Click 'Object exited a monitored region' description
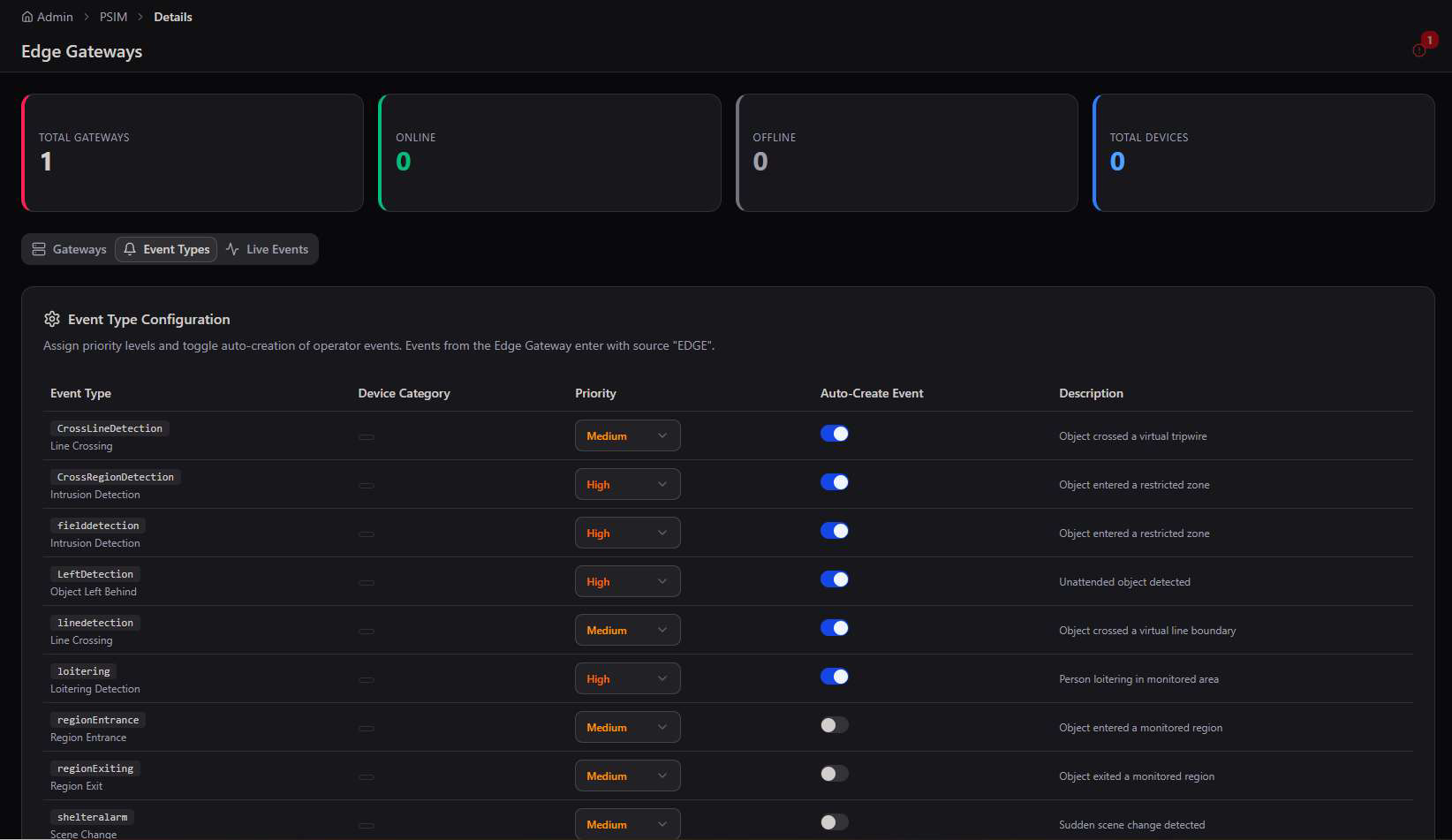This screenshot has width=1452, height=840. [1137, 776]
